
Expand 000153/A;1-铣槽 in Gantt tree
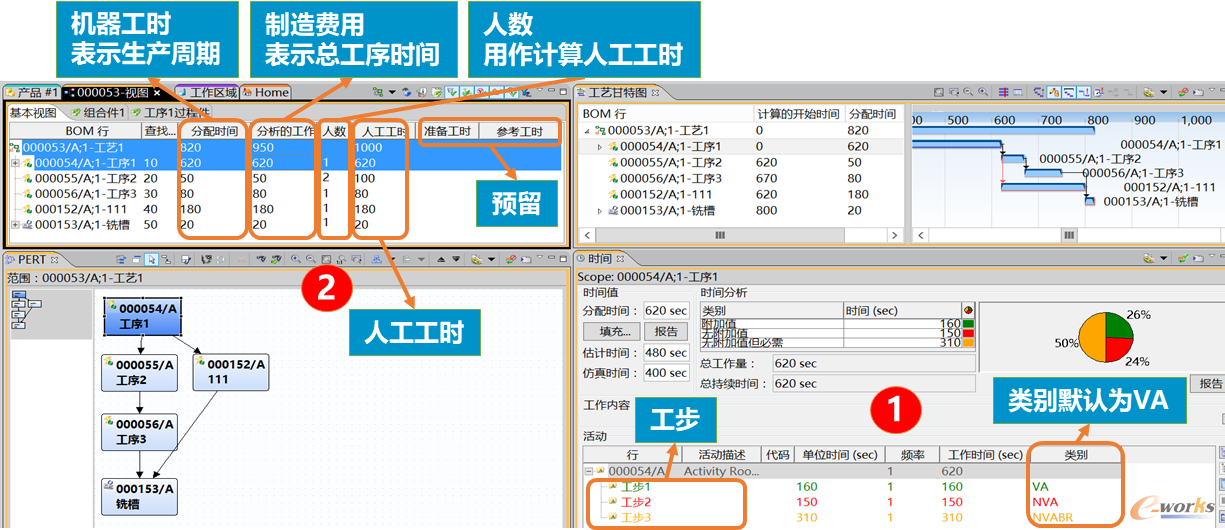pos(599,211)
